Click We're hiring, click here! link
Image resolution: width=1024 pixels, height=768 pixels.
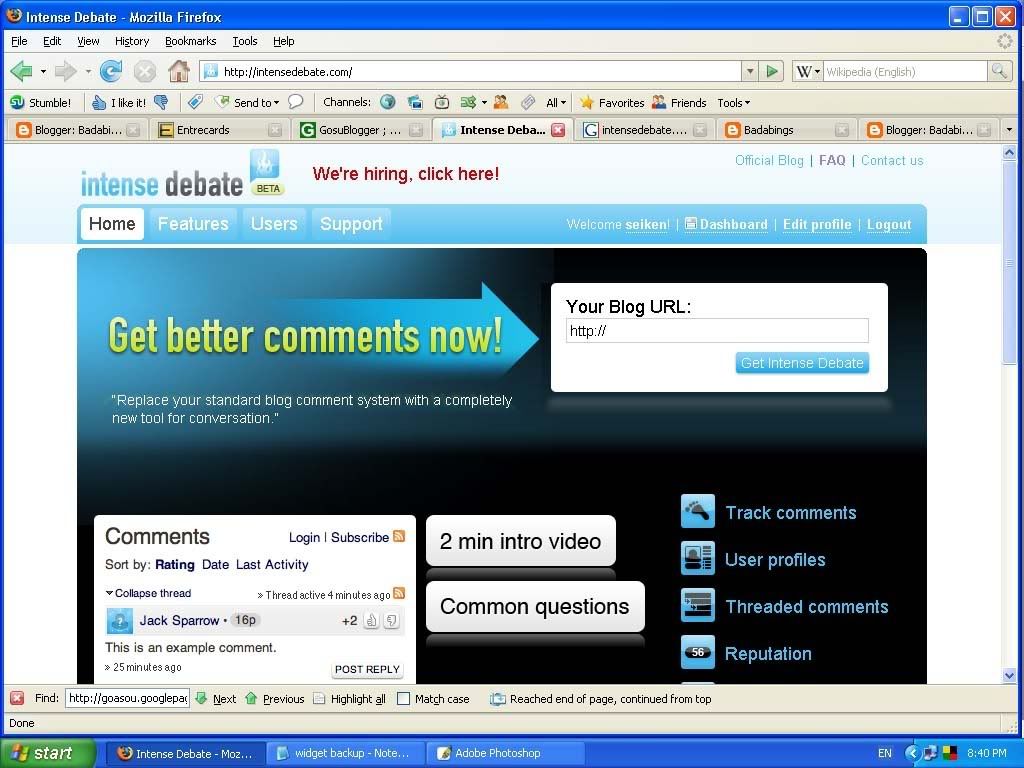point(406,174)
